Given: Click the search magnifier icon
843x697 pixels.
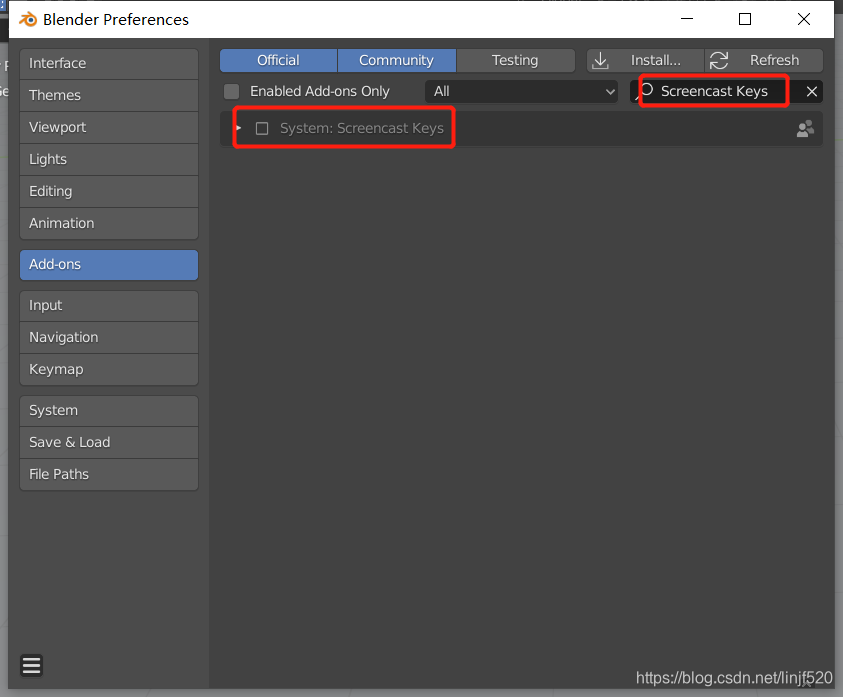Looking at the screenshot, I should pyautogui.click(x=645, y=91).
